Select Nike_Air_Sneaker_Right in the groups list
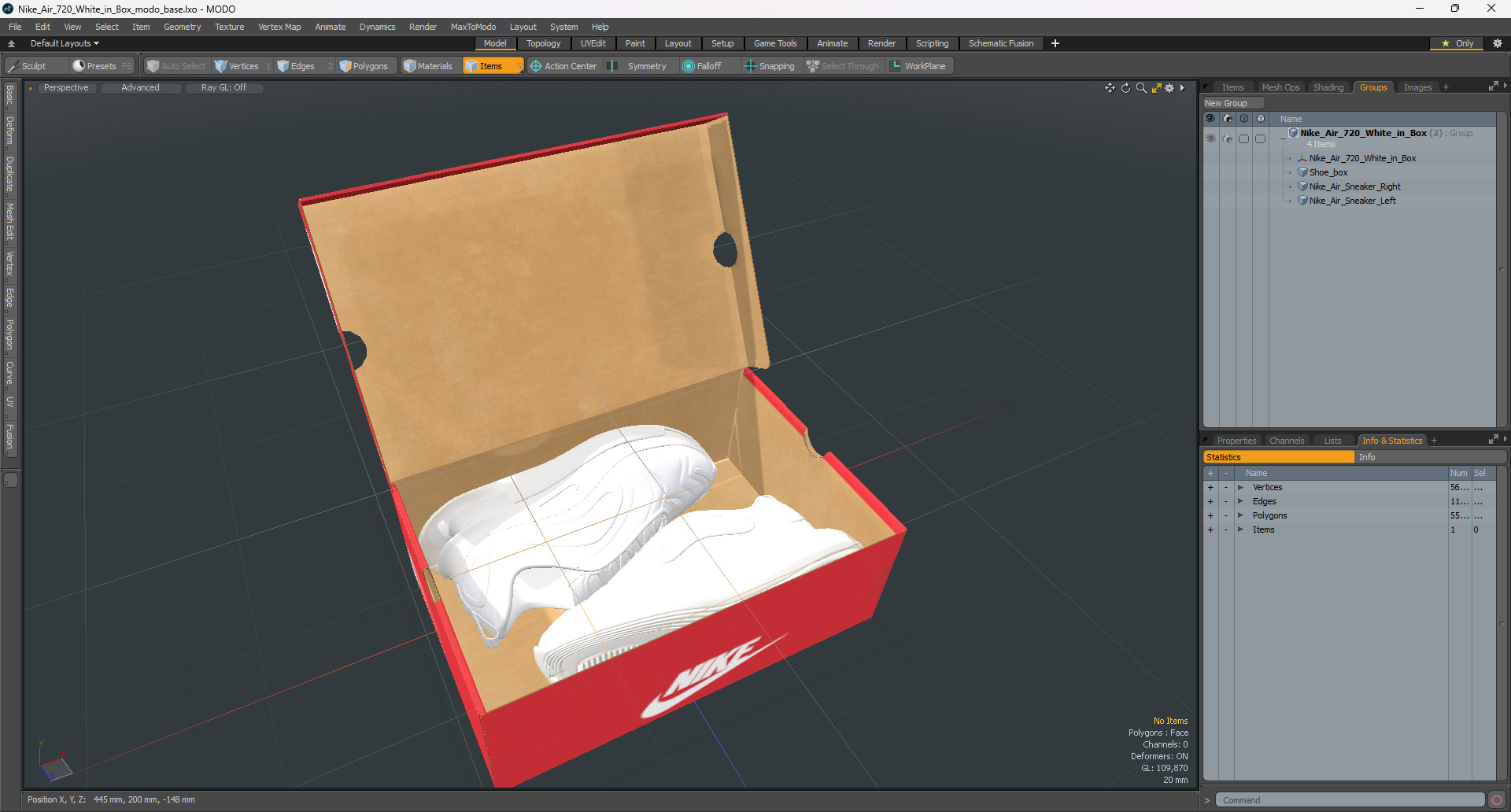The width and height of the screenshot is (1511, 812). pos(1354,186)
